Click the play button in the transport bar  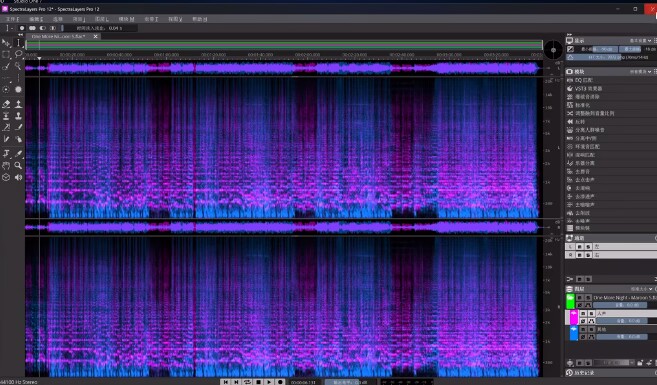269,382
